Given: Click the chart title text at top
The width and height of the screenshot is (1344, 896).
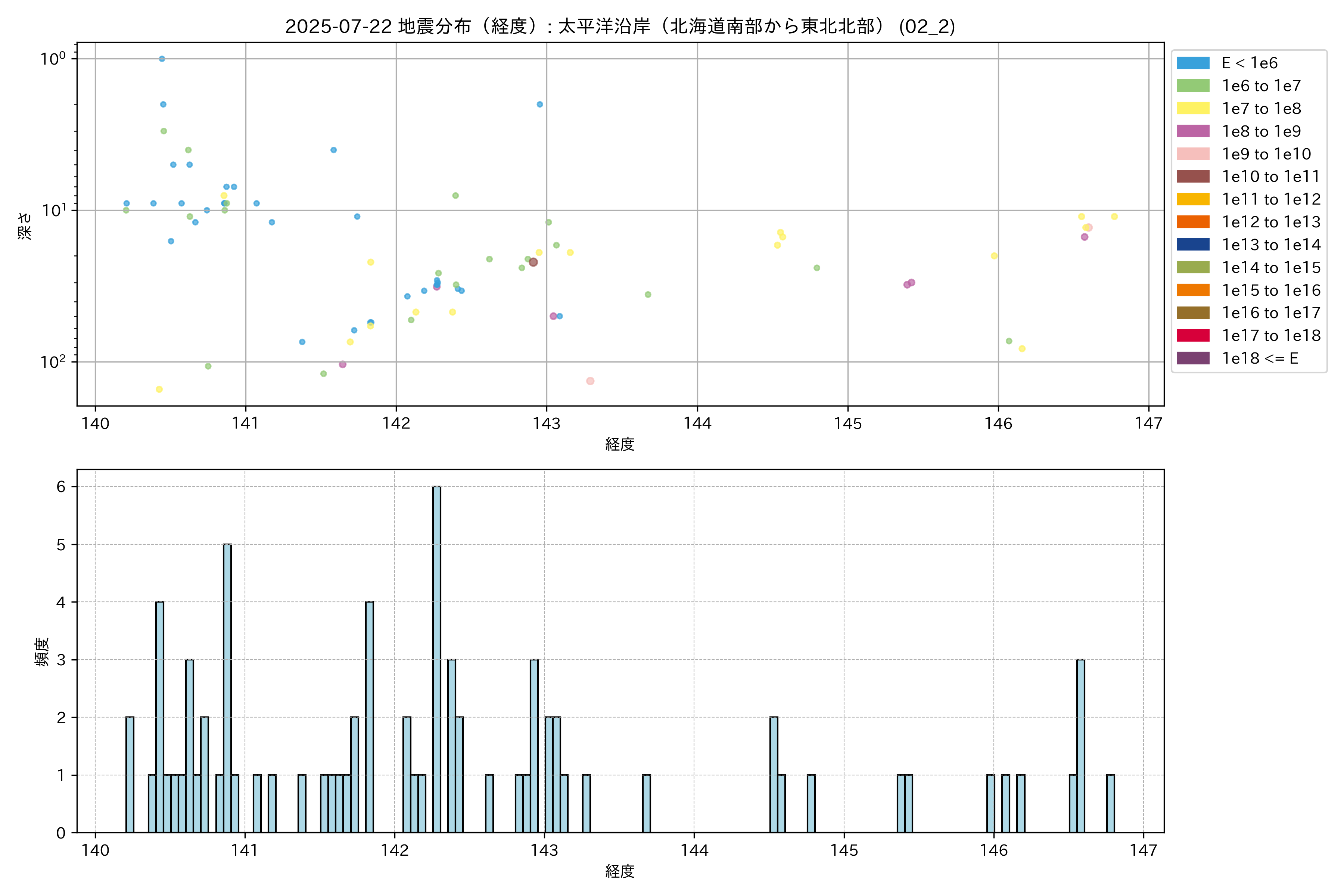Looking at the screenshot, I should coord(620,26).
